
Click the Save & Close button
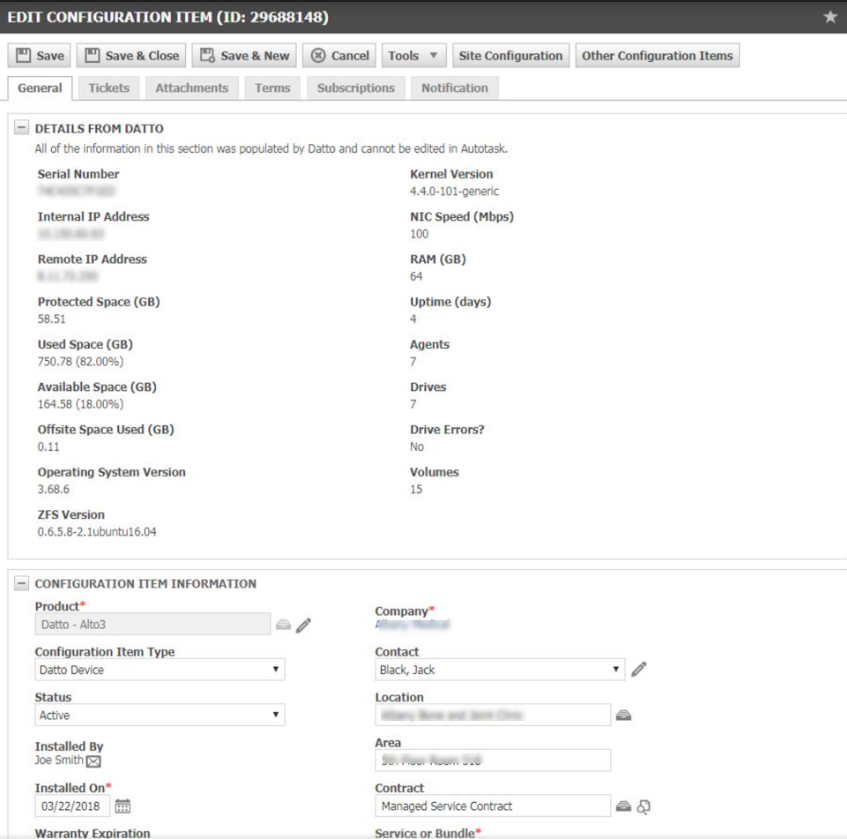[x=131, y=56]
